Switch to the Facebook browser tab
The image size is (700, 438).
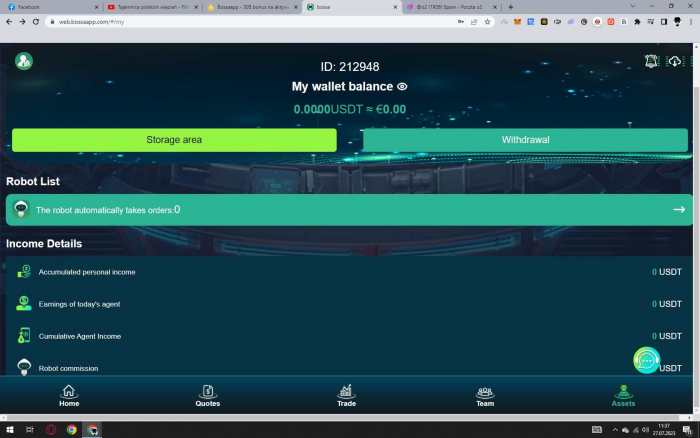tap(50, 7)
